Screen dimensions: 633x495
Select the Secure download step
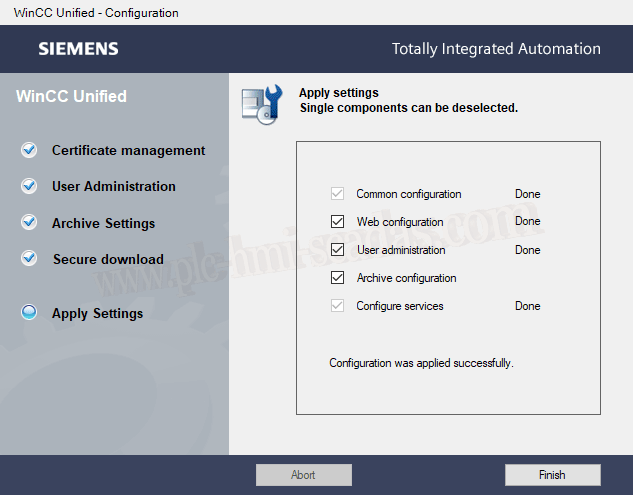108,260
